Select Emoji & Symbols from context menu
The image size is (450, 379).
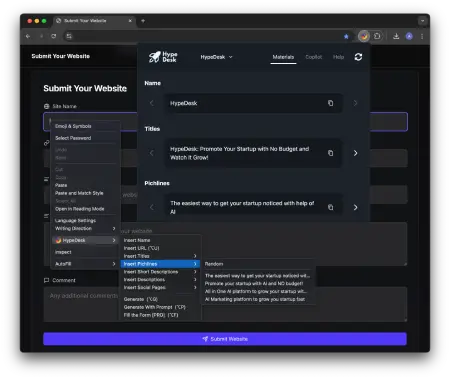[x=85, y=126]
